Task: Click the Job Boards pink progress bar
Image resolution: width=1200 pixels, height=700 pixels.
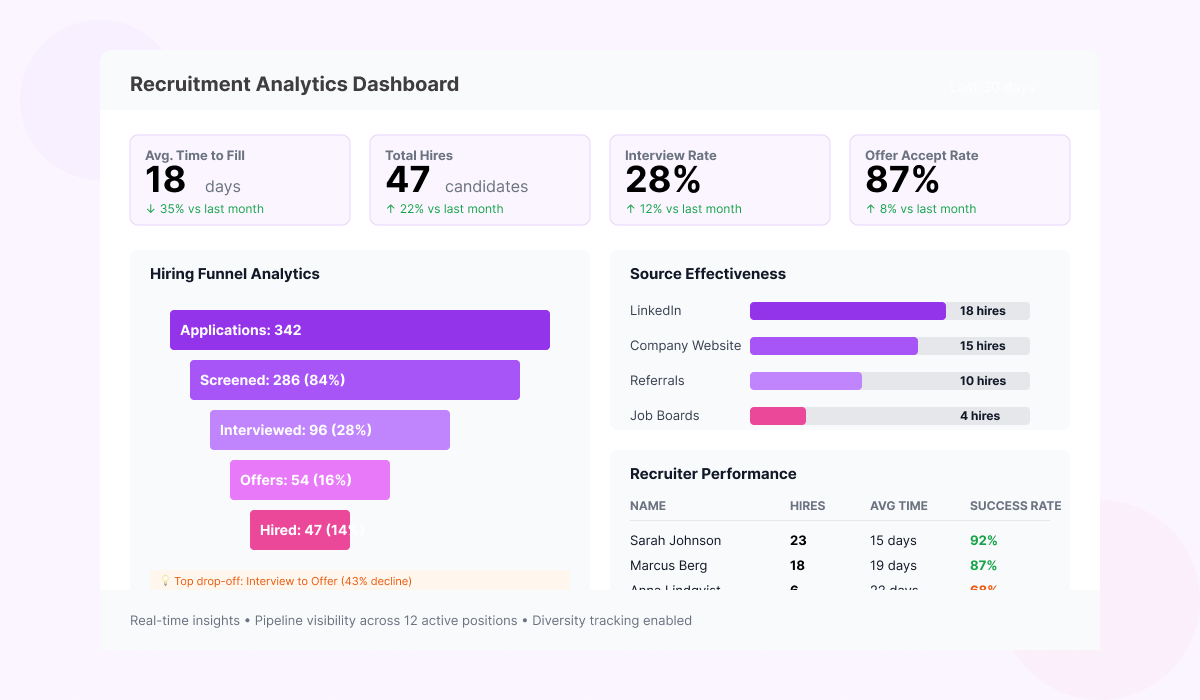Action: coord(778,416)
